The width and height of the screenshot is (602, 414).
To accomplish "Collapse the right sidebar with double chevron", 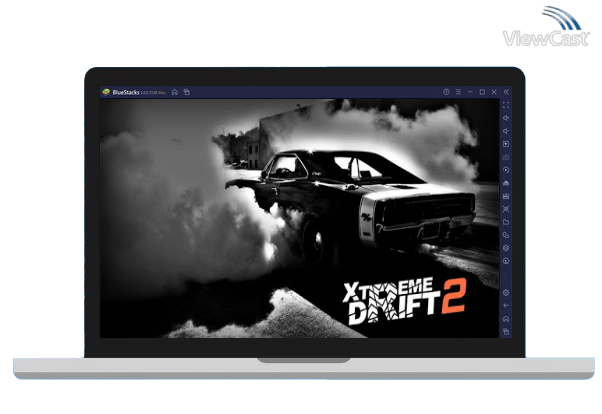I will coord(506,92).
